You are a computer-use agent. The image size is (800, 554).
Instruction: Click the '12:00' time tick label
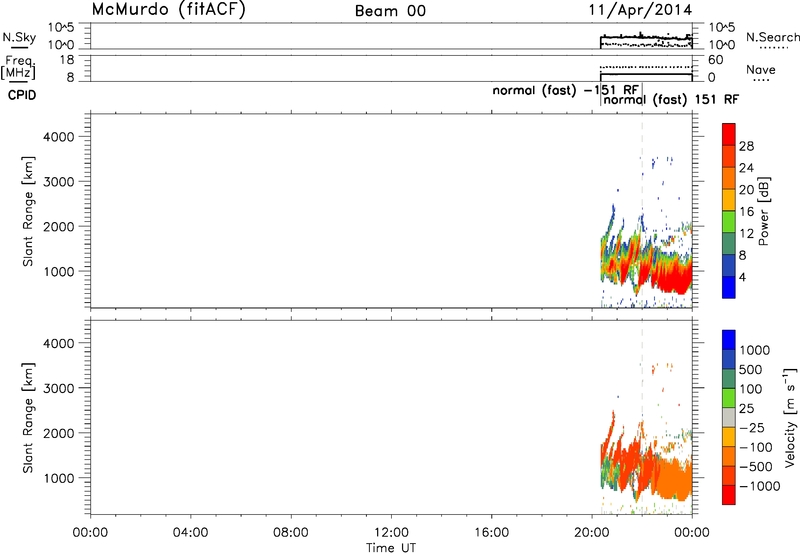pyautogui.click(x=391, y=533)
